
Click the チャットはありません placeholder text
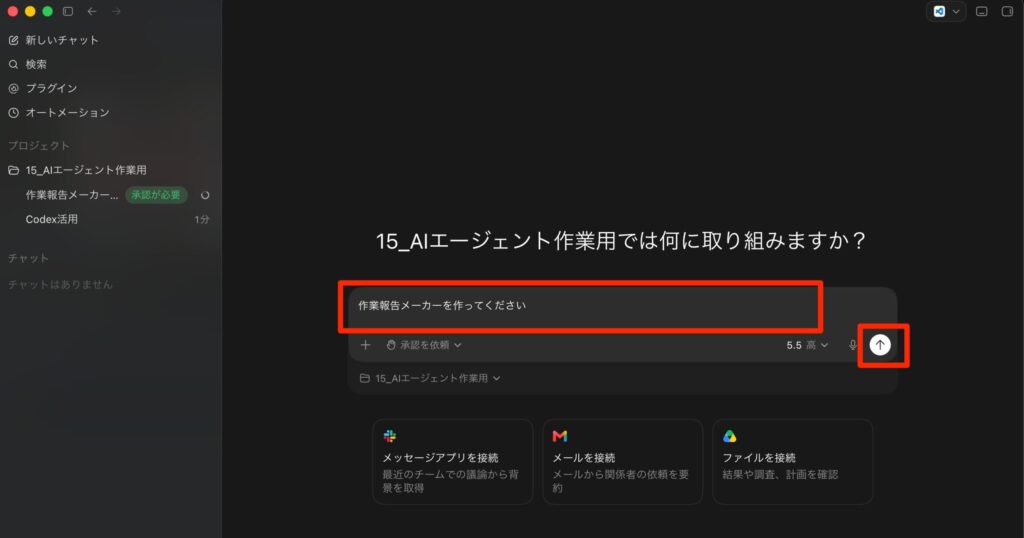(x=60, y=285)
